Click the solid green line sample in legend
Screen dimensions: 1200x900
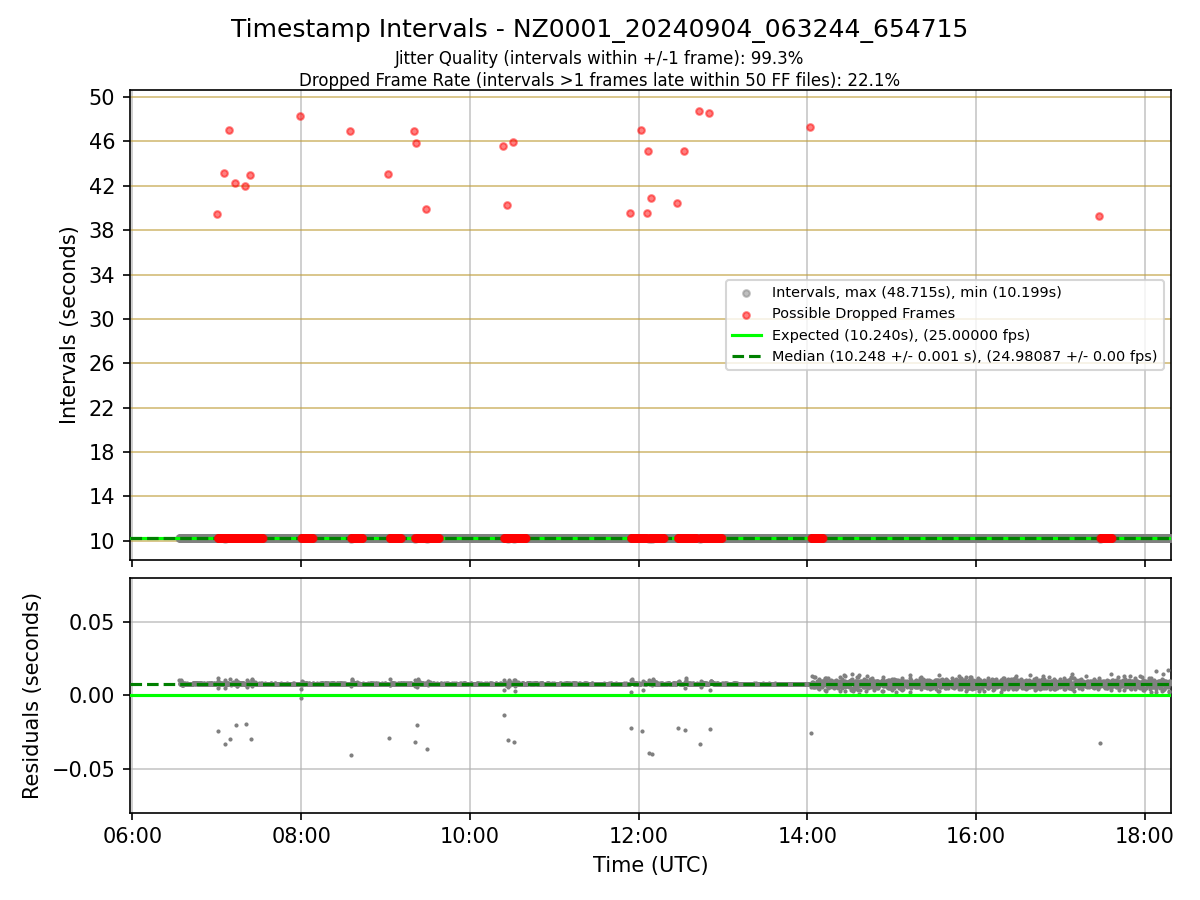746,335
